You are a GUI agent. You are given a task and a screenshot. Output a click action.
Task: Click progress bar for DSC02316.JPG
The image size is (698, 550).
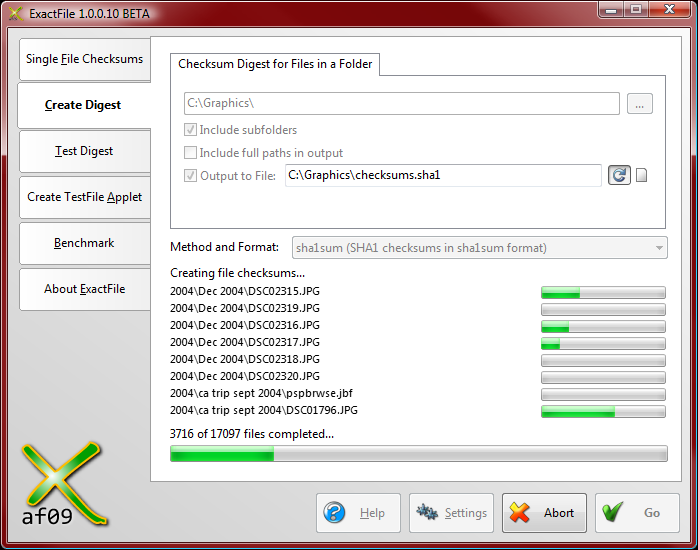[603, 326]
